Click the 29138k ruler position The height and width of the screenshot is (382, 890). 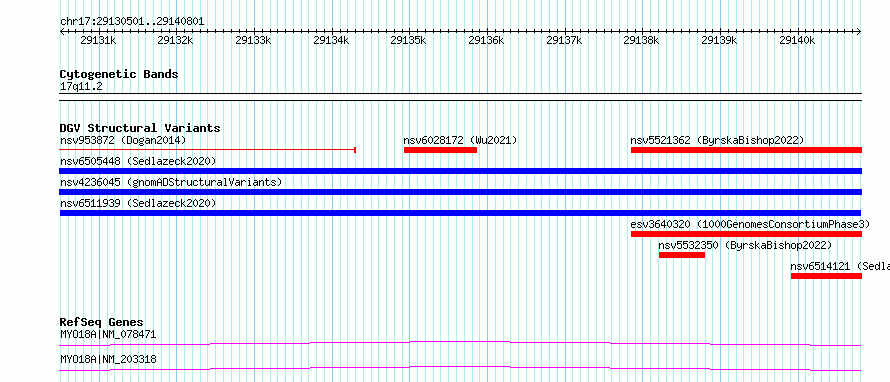click(642, 40)
